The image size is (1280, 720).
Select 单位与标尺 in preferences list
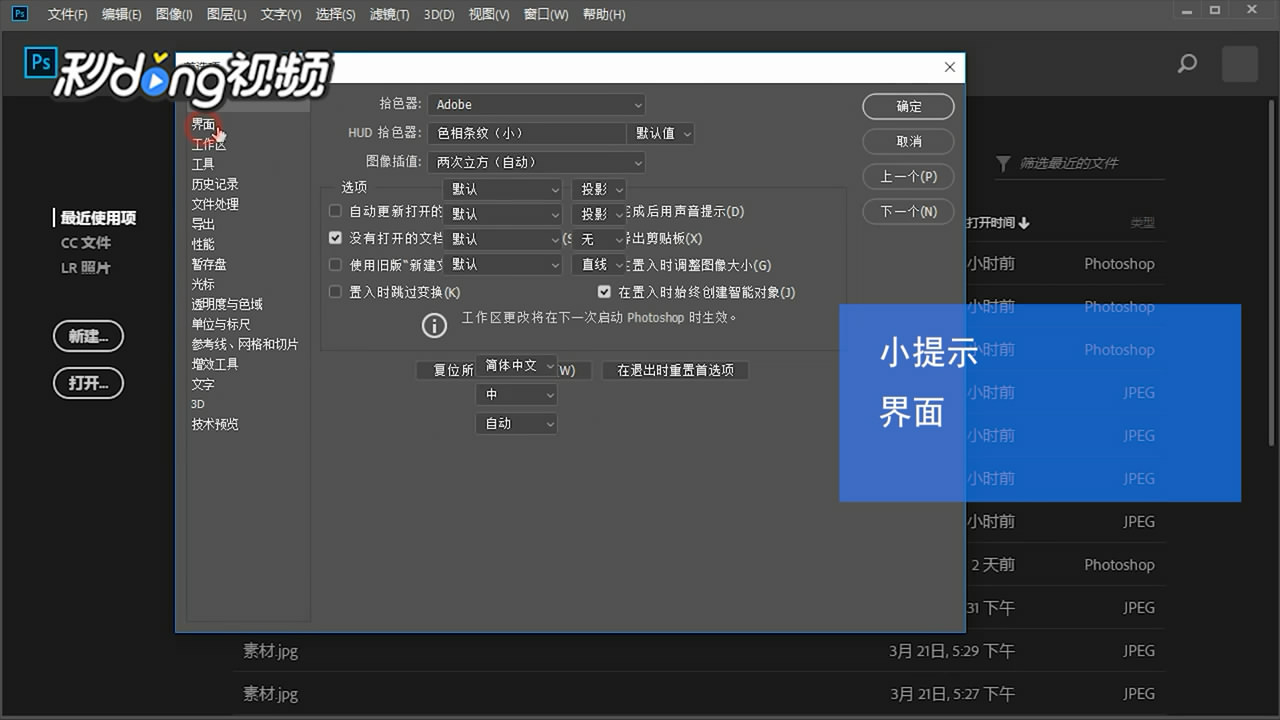pos(221,324)
